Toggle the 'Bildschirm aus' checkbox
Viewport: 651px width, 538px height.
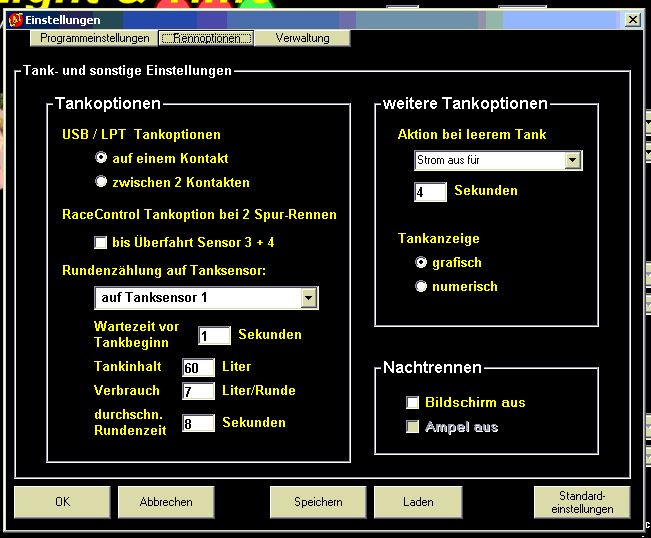[x=412, y=403]
